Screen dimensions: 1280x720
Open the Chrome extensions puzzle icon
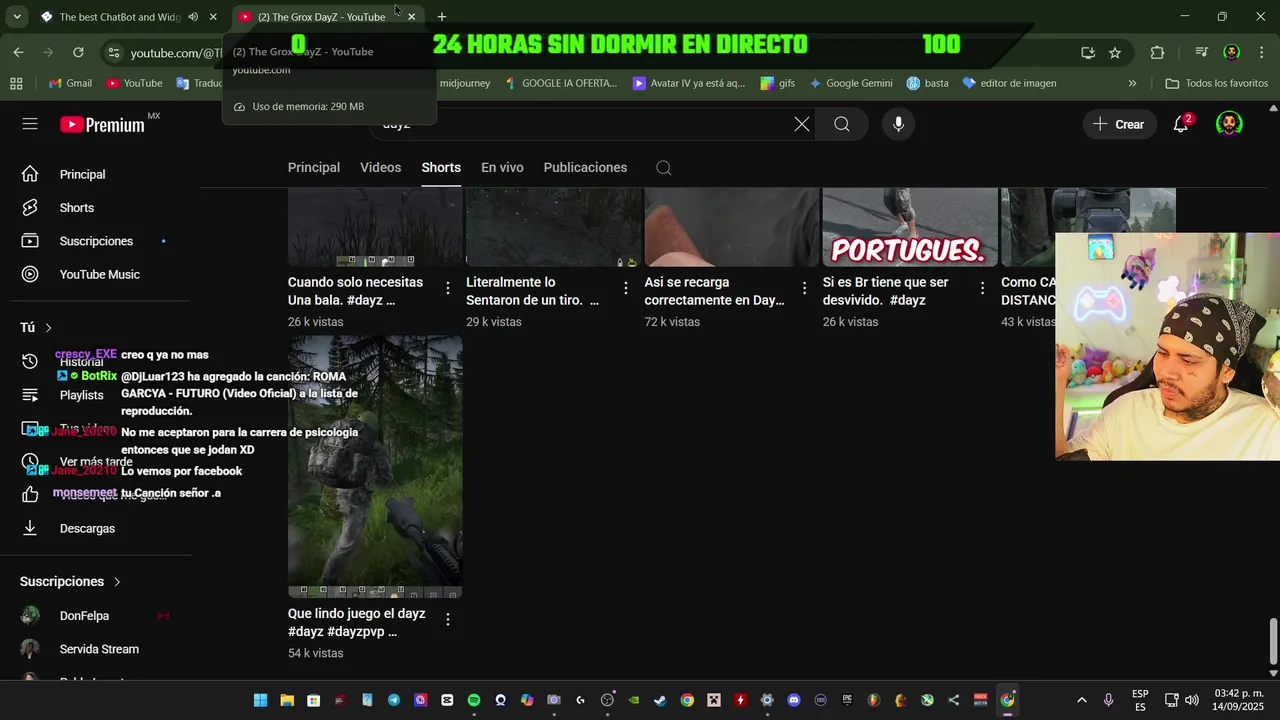pyautogui.click(x=1157, y=52)
